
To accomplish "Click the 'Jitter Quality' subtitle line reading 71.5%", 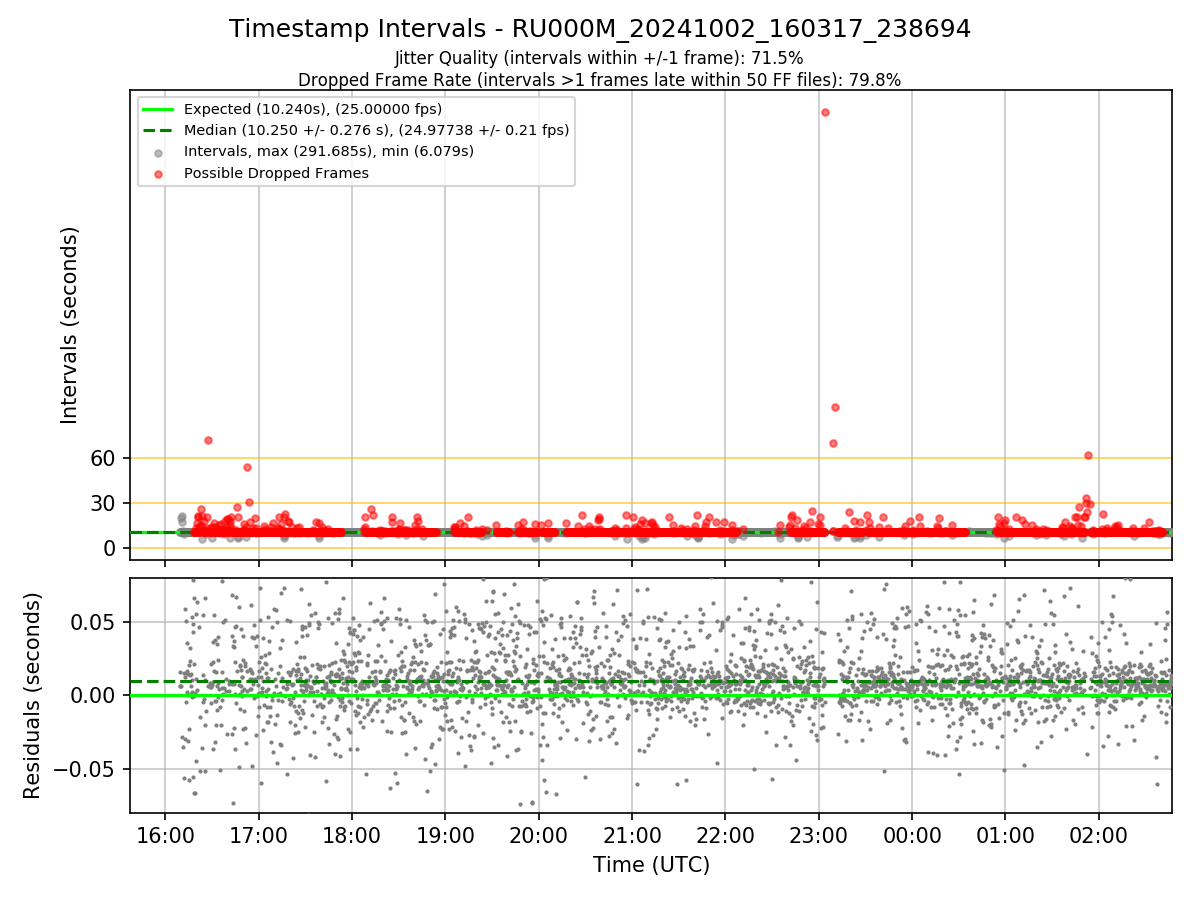I will point(600,59).
